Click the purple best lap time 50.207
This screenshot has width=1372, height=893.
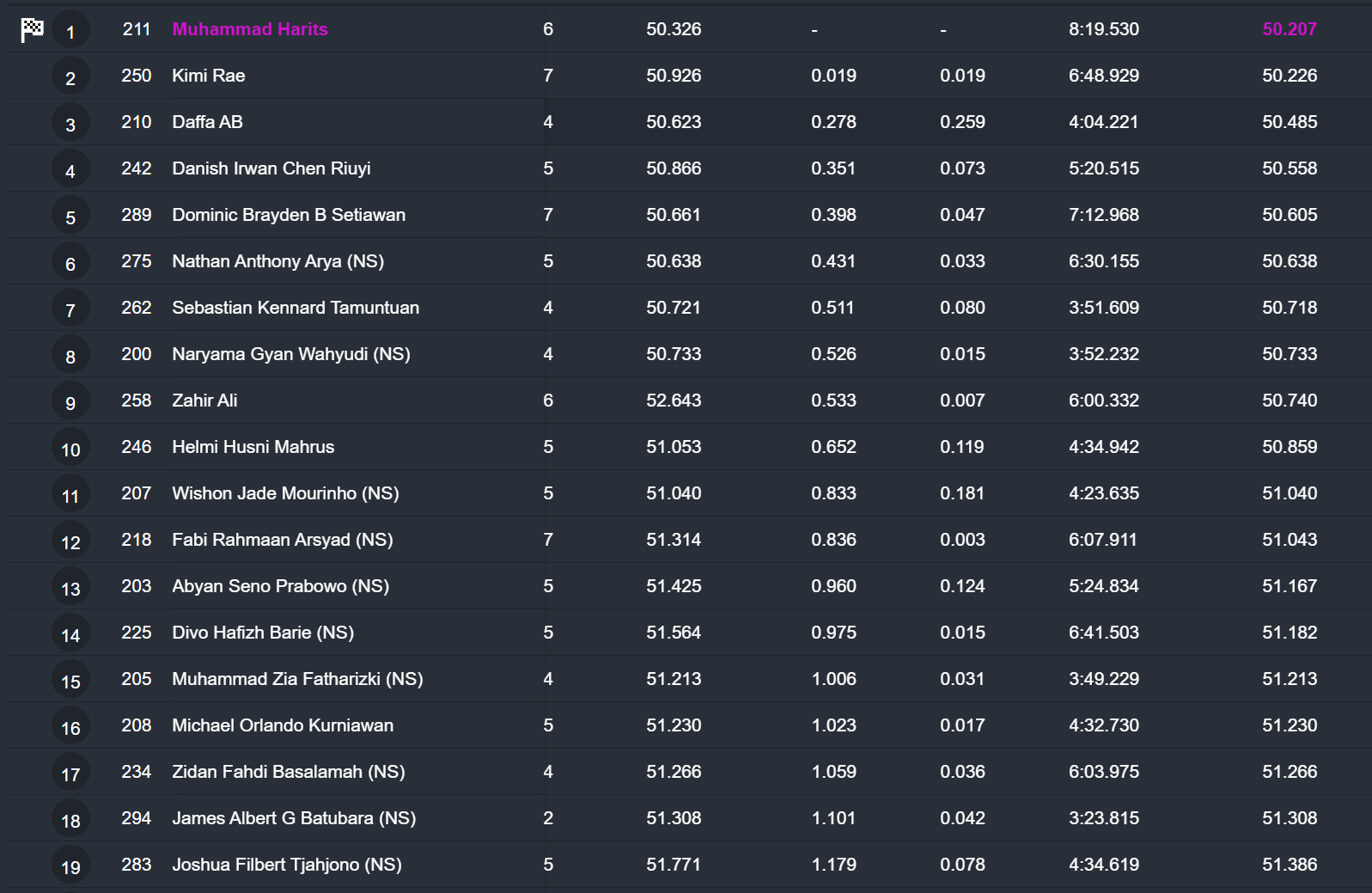click(1289, 29)
